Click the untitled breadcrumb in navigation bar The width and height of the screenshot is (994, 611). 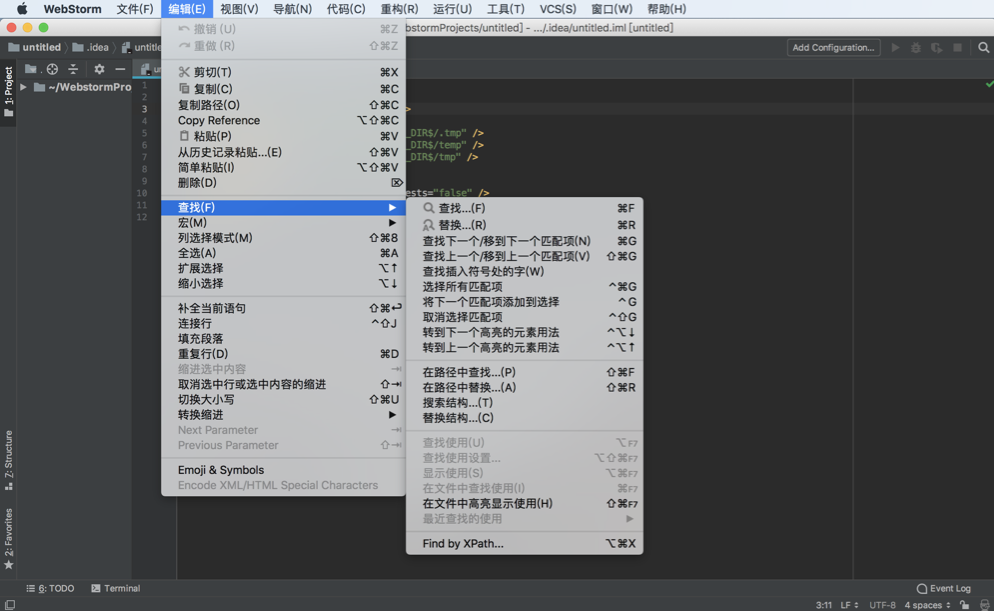pos(35,48)
